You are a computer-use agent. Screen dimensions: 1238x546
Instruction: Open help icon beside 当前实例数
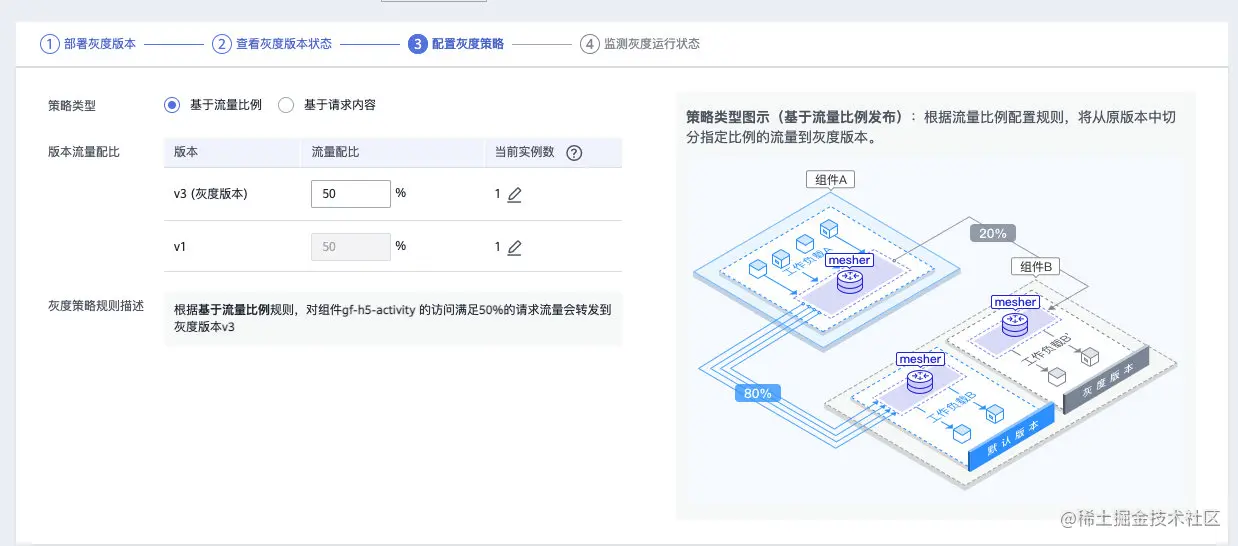[x=574, y=153]
